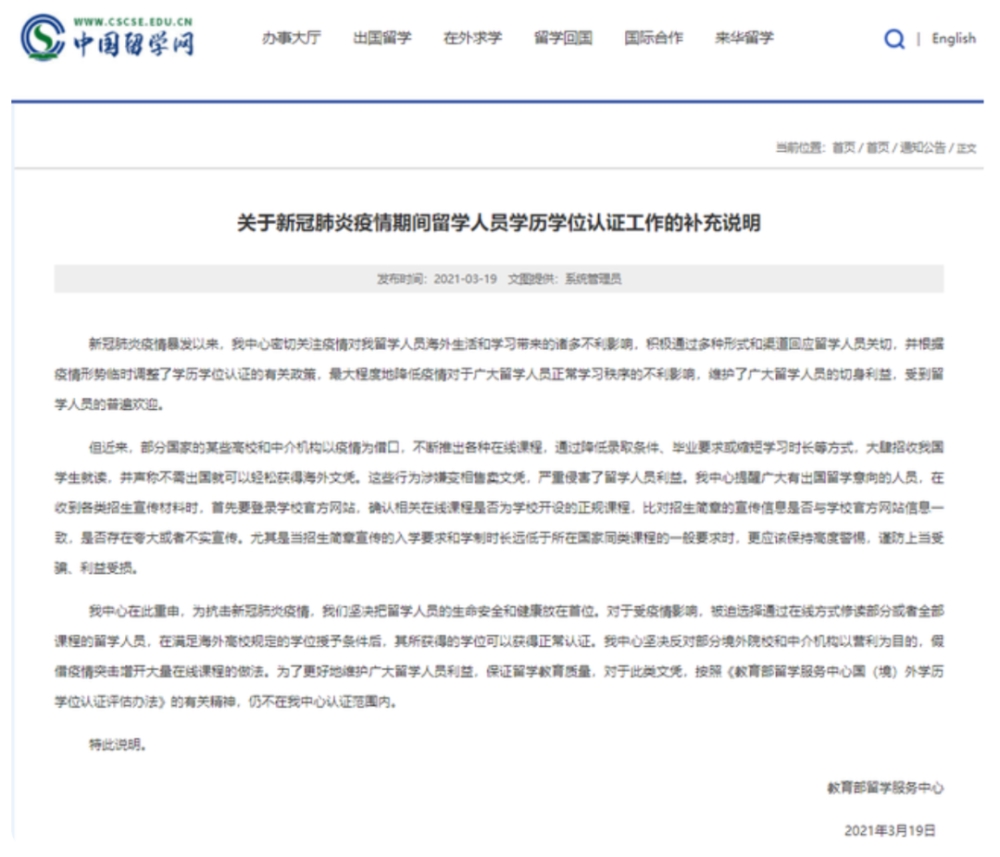The image size is (1000, 857).
Task: Open the 来华留学 menu
Action: pyautogui.click(x=744, y=38)
